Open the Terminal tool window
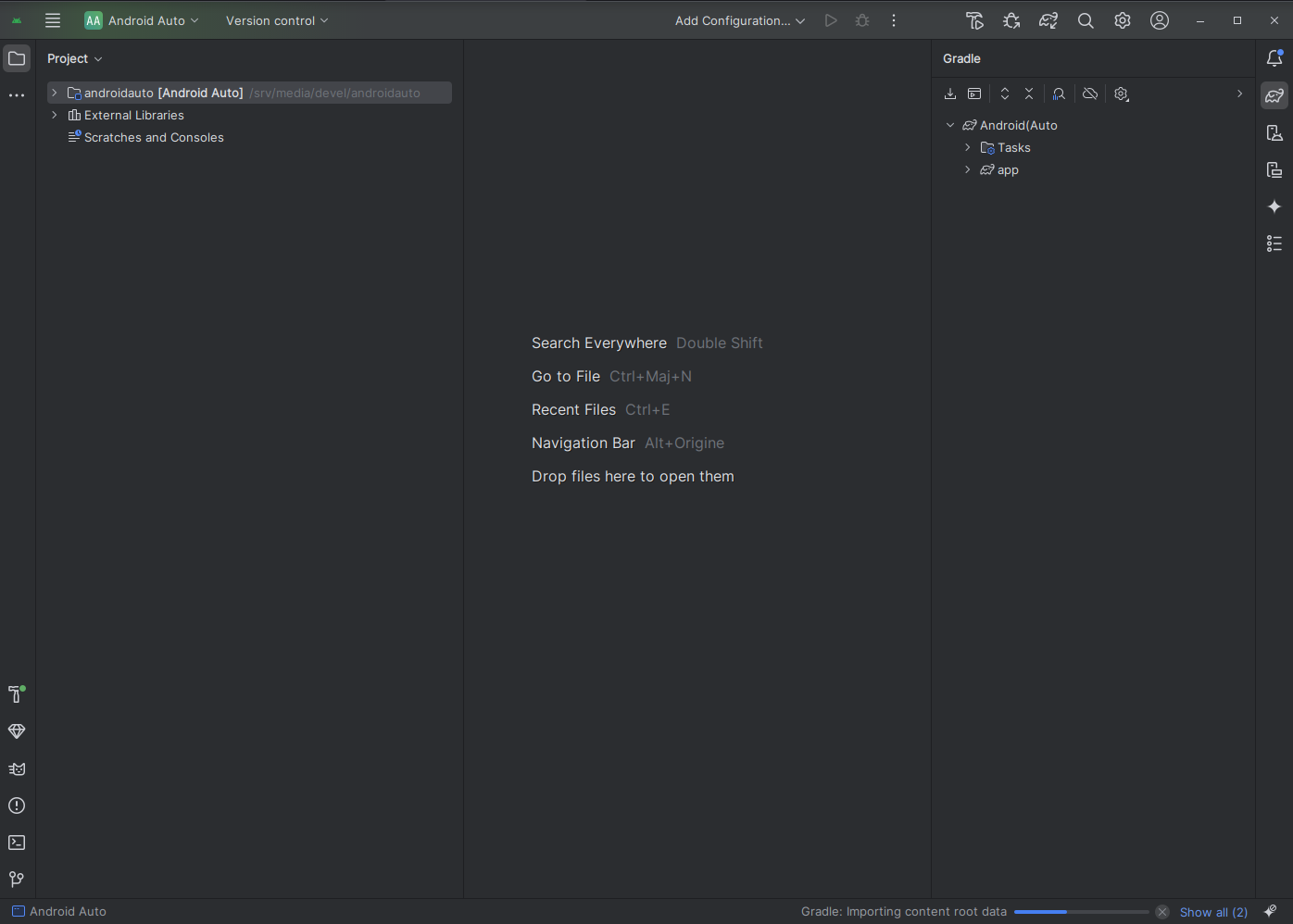Screen dimensions: 1293x924 coord(17,843)
